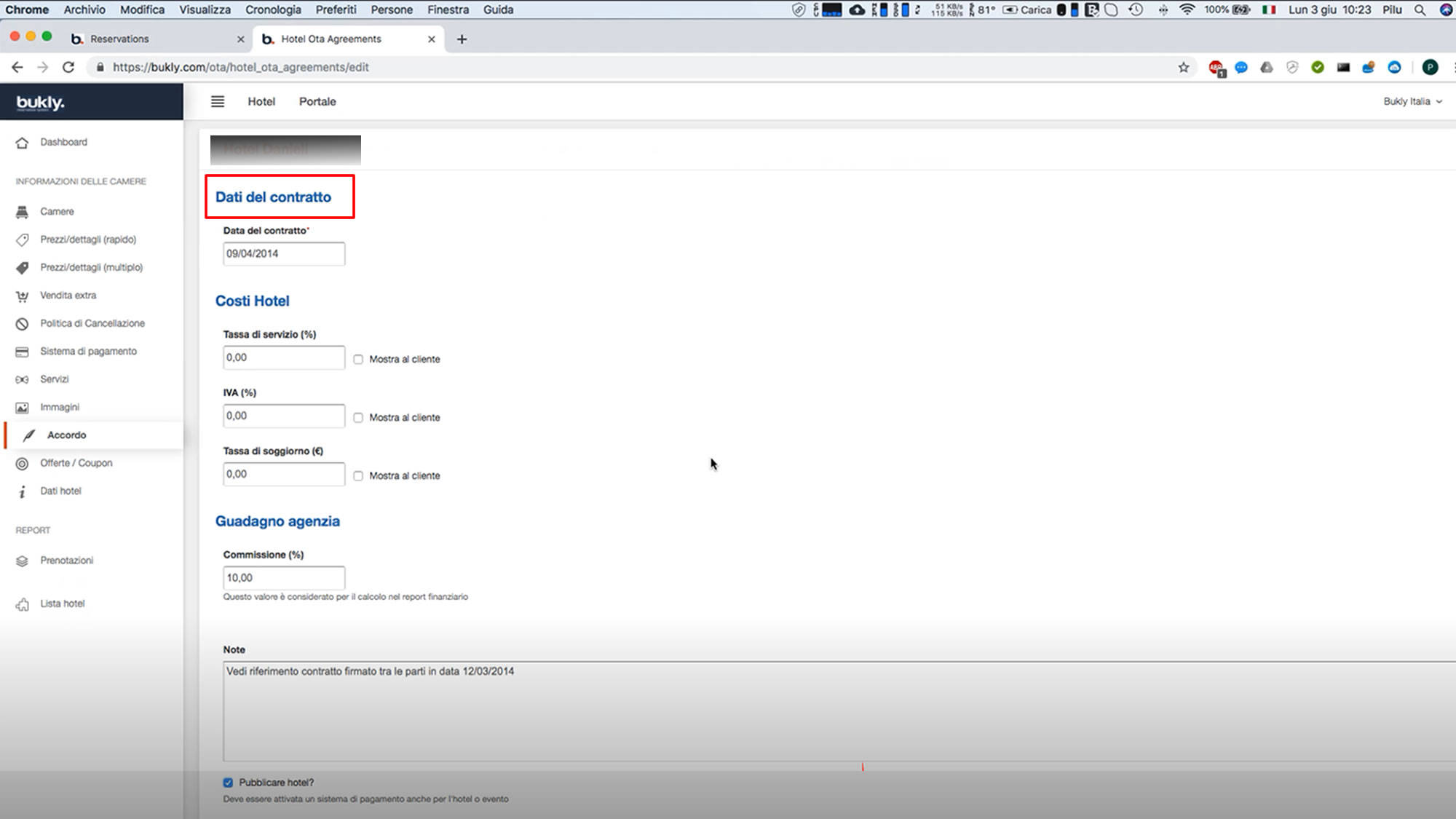Toggle the hamburger sidebar menu
Screen dimensions: 1456x819
click(x=218, y=102)
